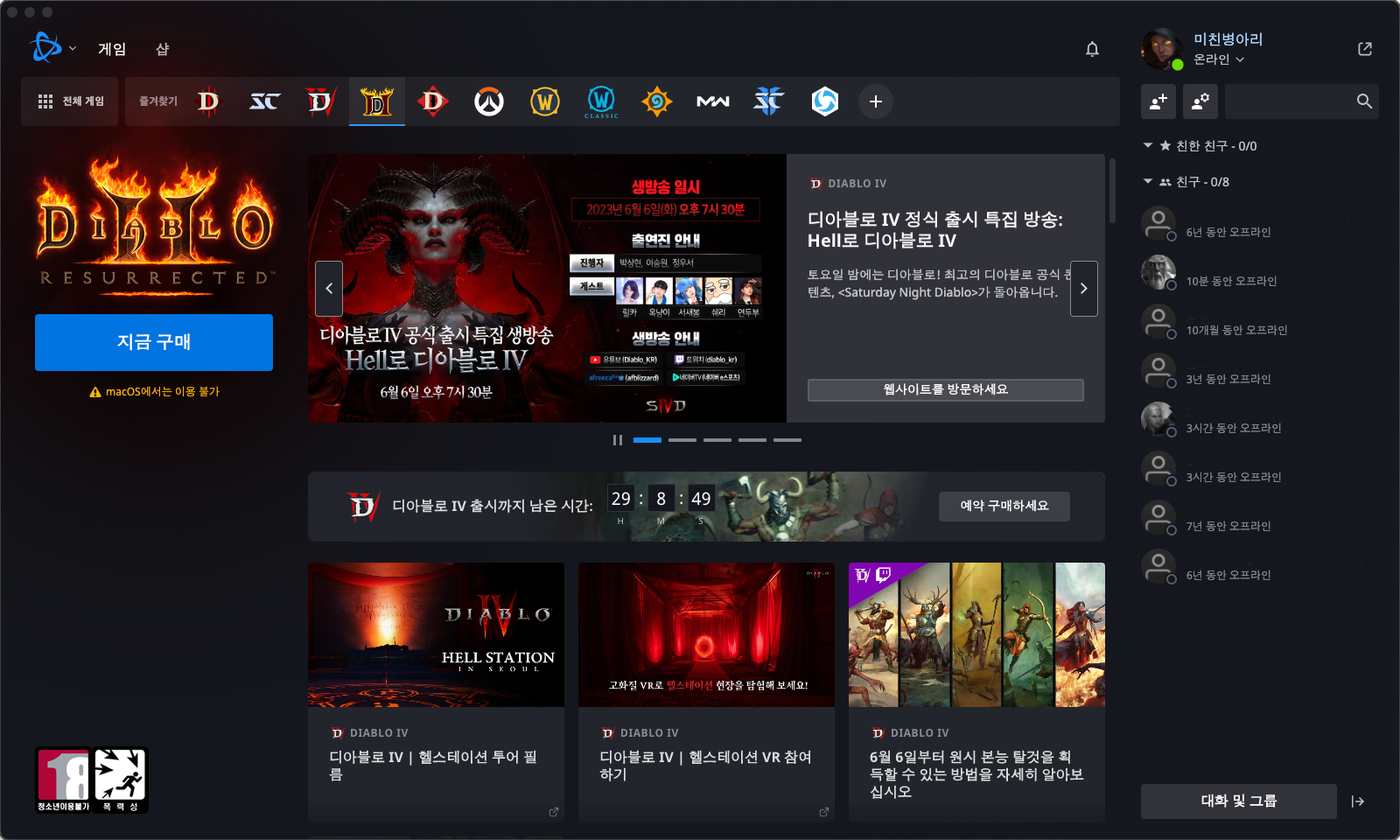Jump to first carousel indicator
1400x840 pixels.
pos(647,440)
